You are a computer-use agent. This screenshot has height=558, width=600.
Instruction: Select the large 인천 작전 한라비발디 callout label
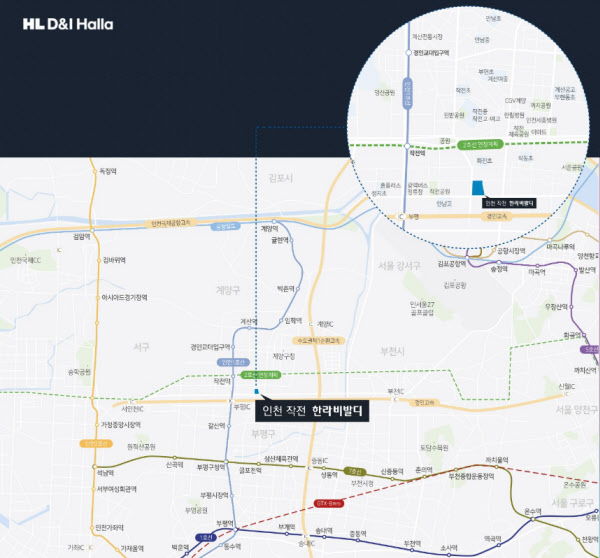pos(312,411)
